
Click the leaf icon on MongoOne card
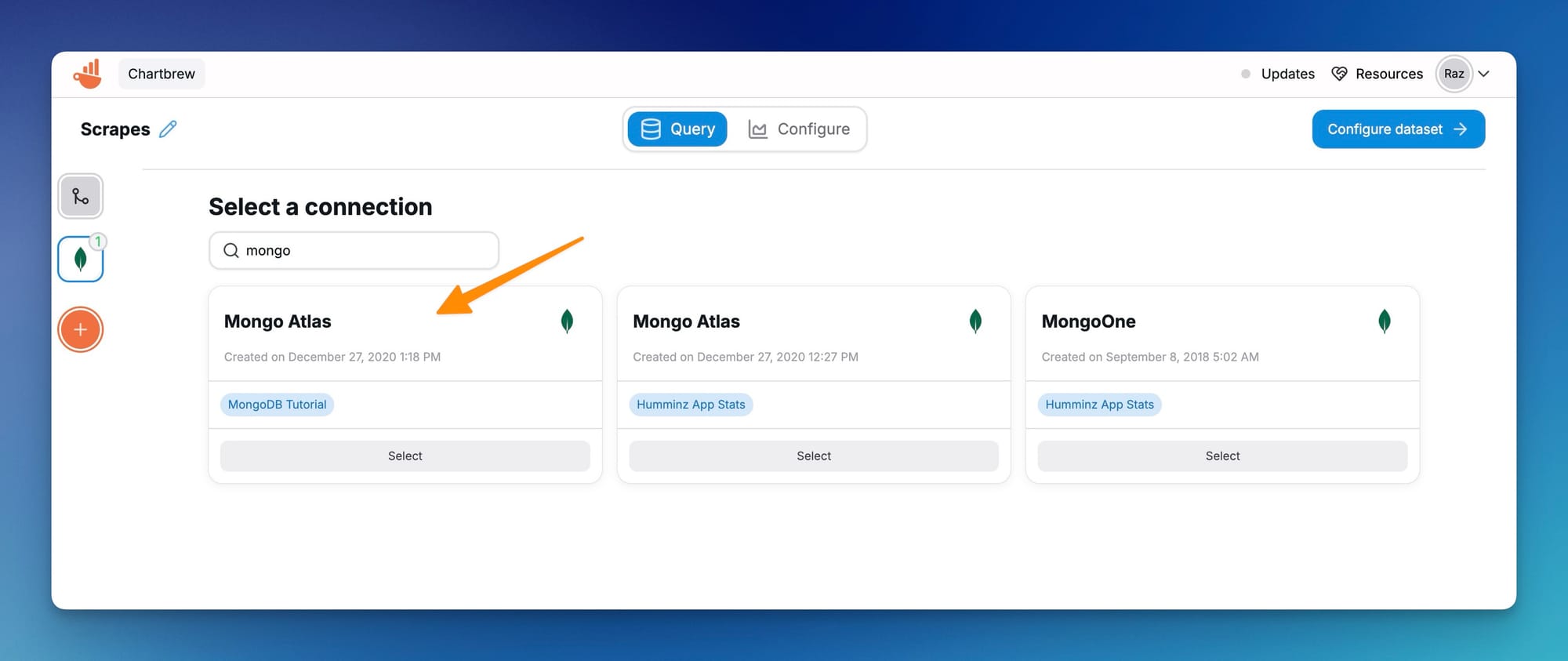[x=1384, y=321]
